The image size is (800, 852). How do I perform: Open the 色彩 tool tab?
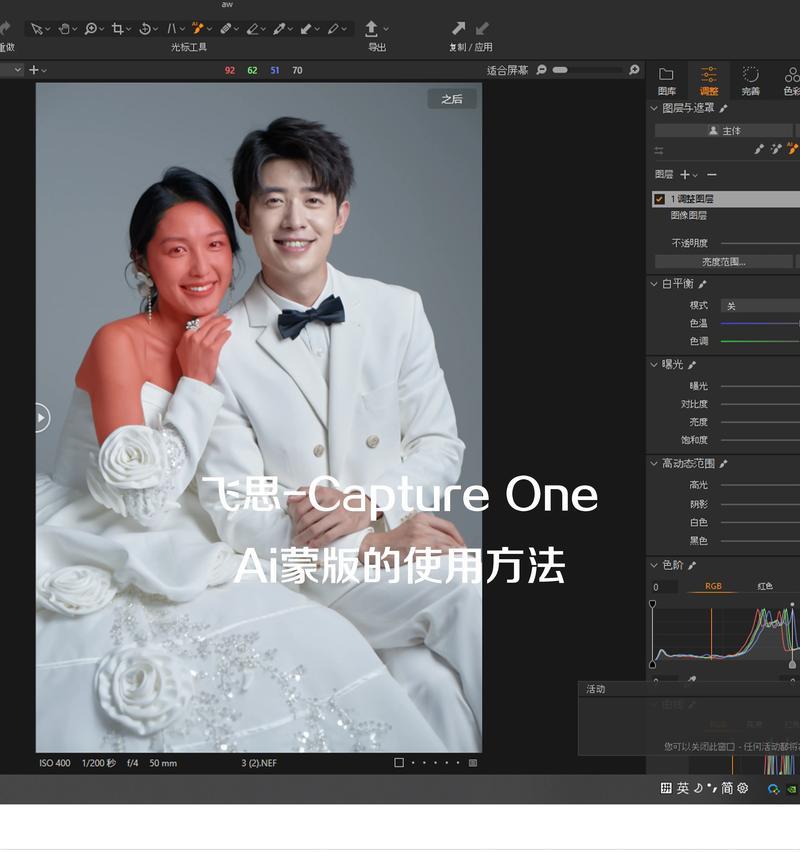[x=791, y=81]
